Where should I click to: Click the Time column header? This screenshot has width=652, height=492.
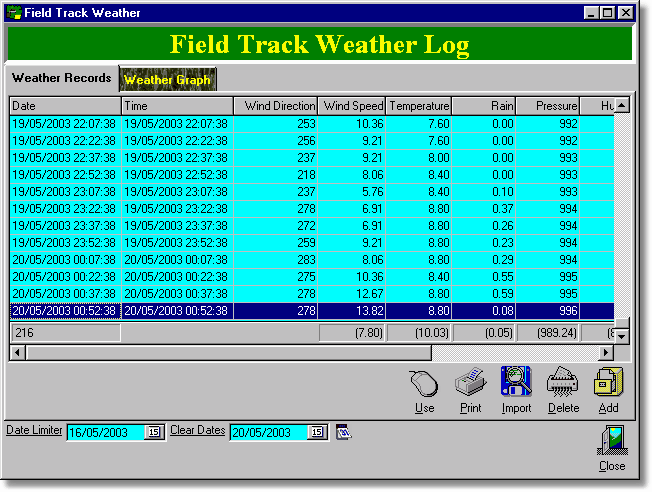point(178,106)
